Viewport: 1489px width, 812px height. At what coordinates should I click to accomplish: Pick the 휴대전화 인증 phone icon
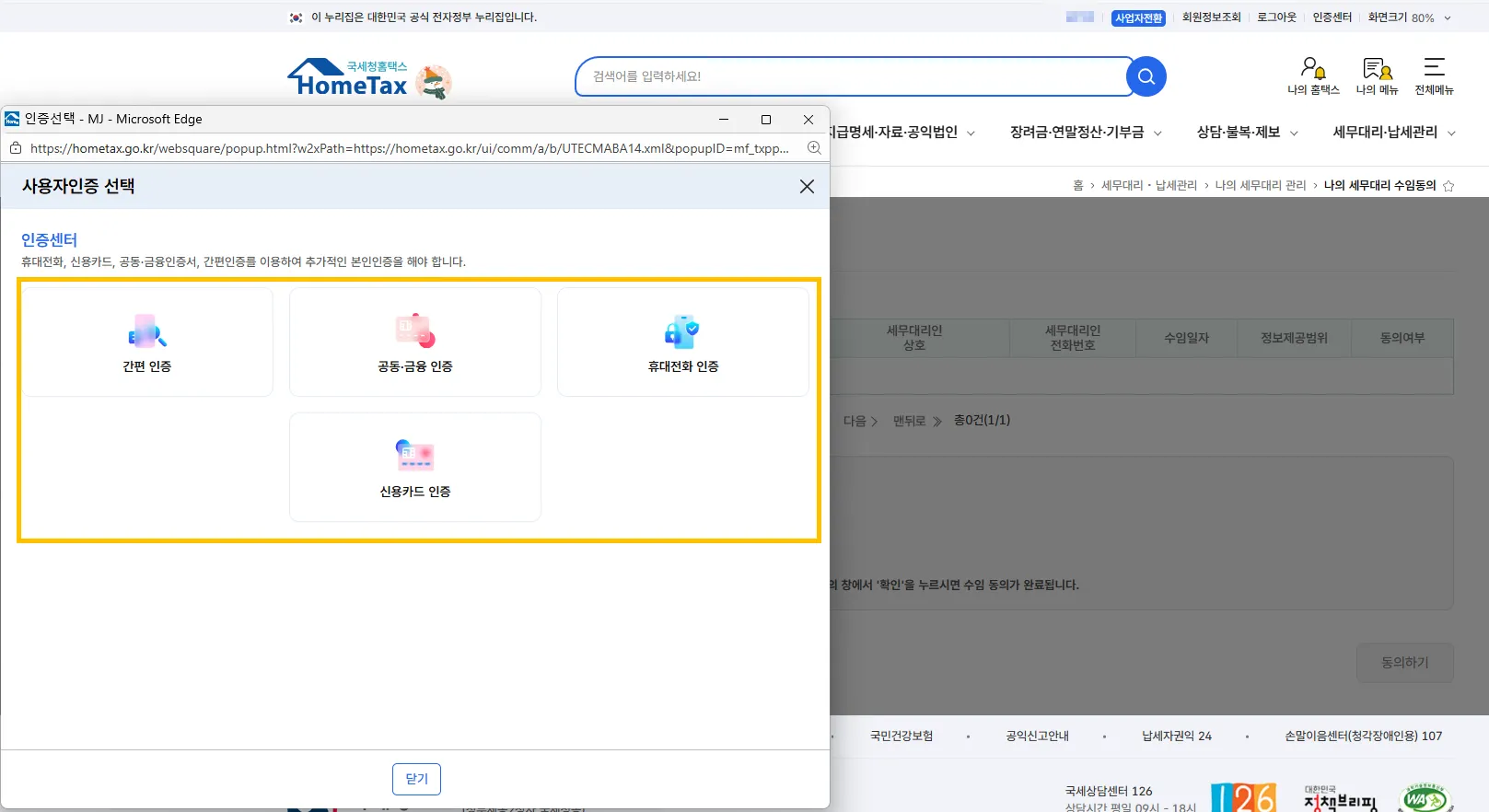pos(682,331)
